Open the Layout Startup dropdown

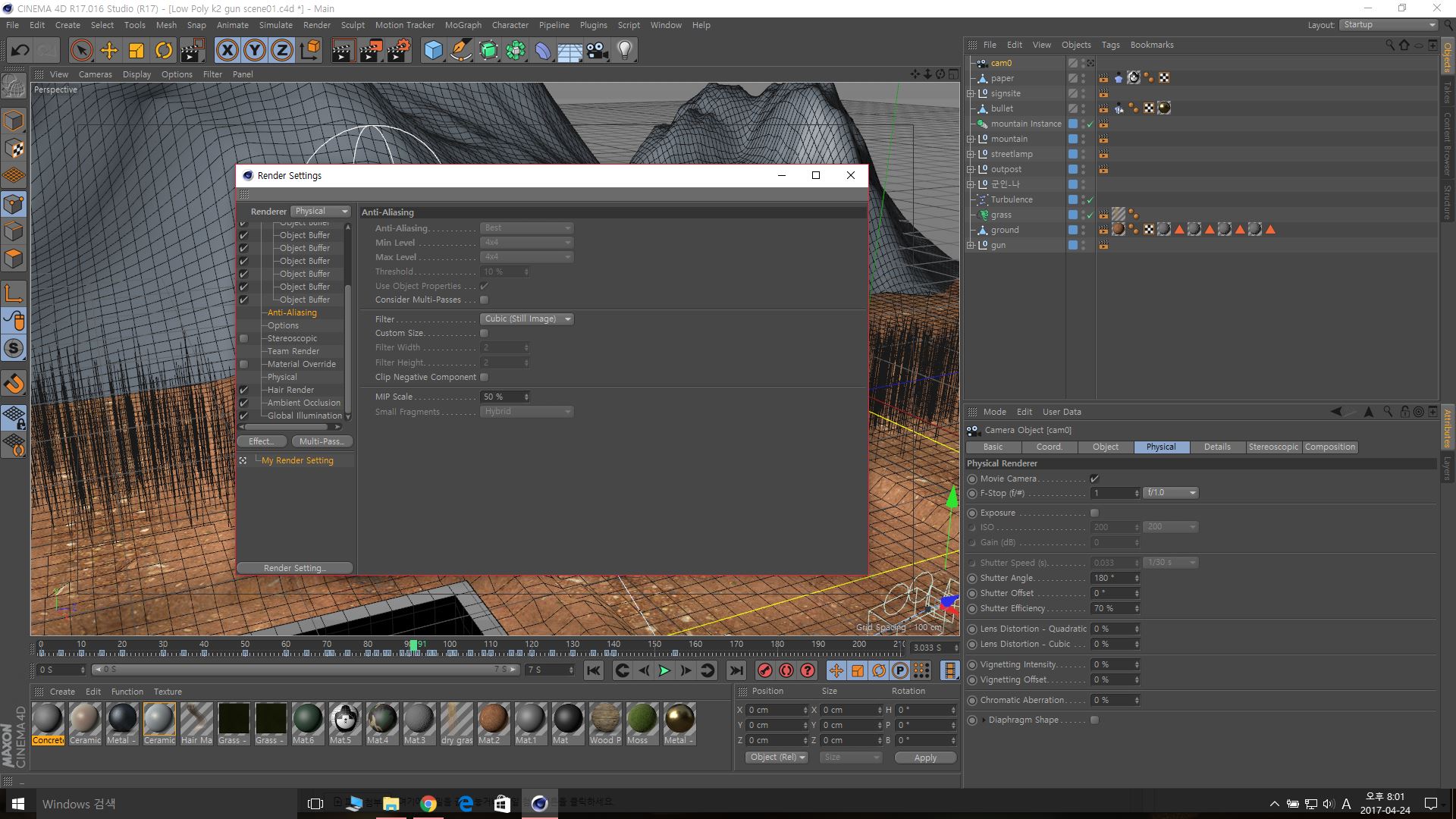[1389, 25]
